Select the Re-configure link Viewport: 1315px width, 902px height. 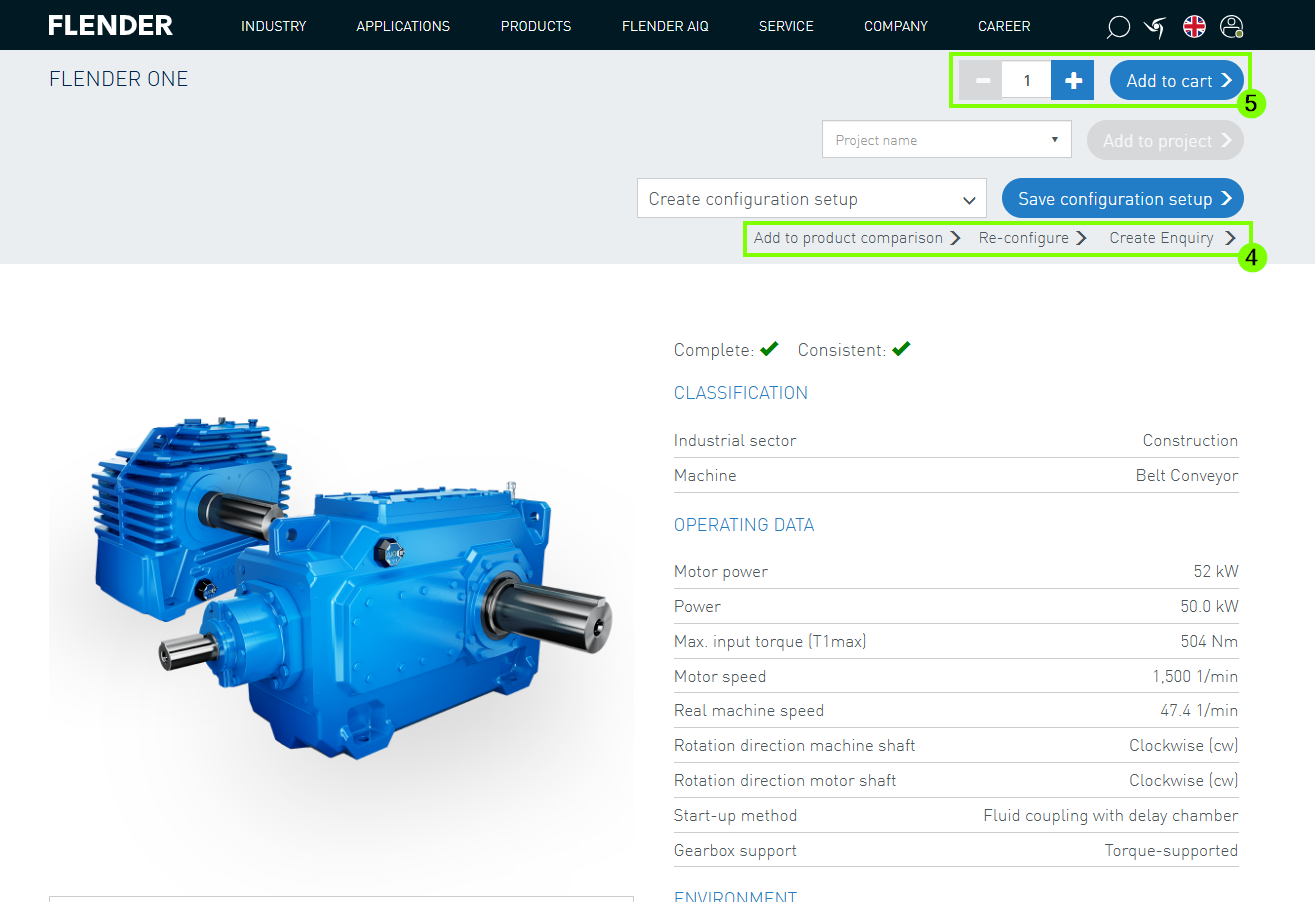(1032, 238)
